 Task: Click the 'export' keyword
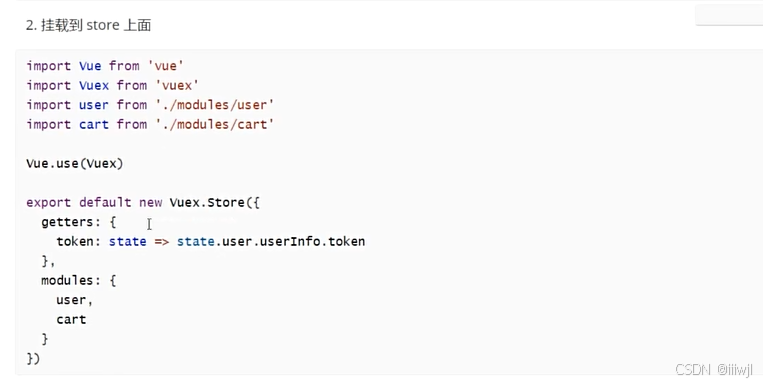pos(49,202)
